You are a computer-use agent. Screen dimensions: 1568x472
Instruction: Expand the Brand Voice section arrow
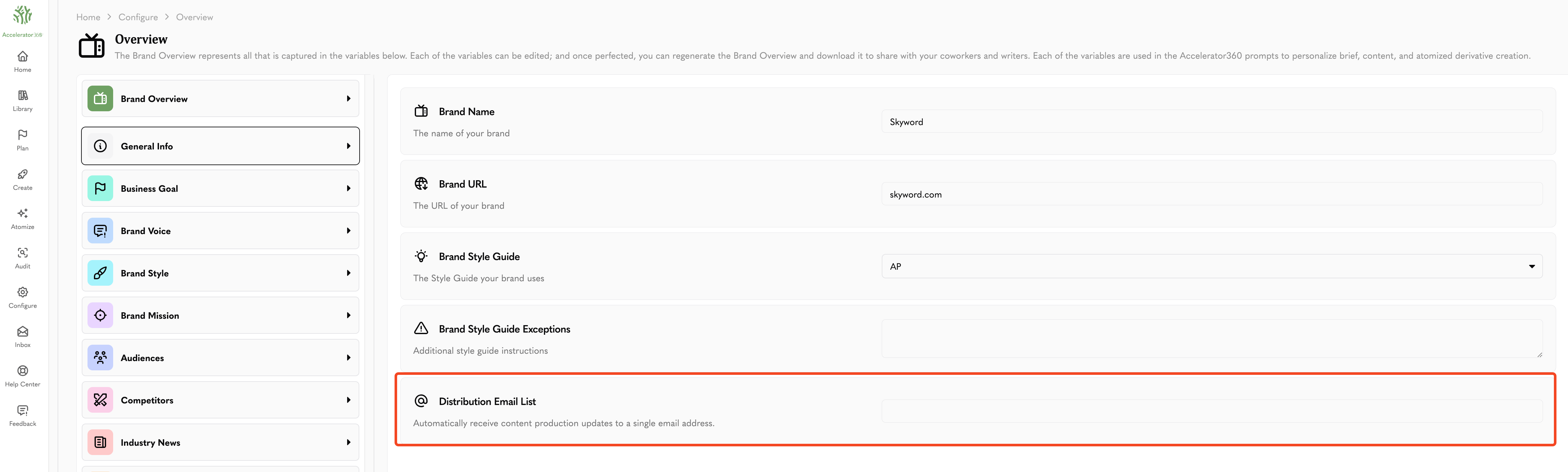click(348, 231)
